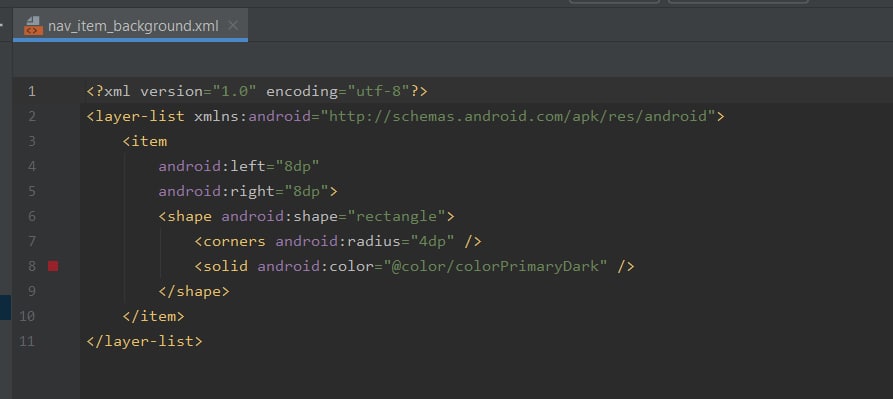Click the xml version declaration text

pos(257,91)
